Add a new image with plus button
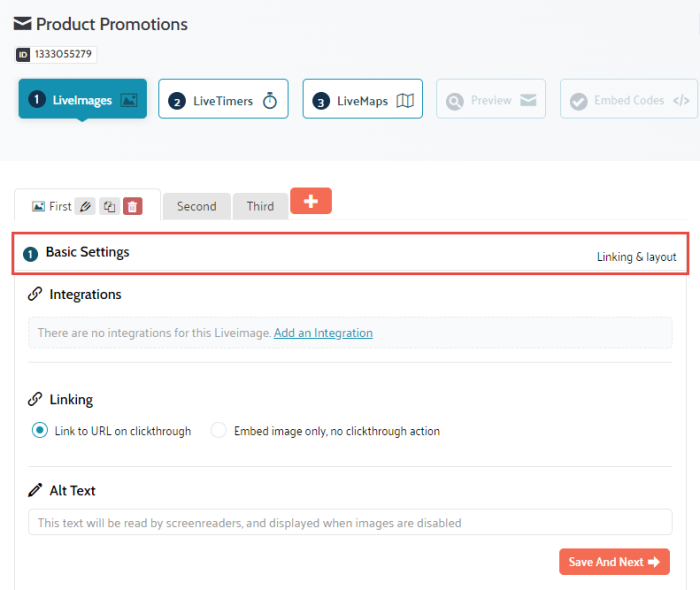The image size is (700, 590). [x=310, y=201]
